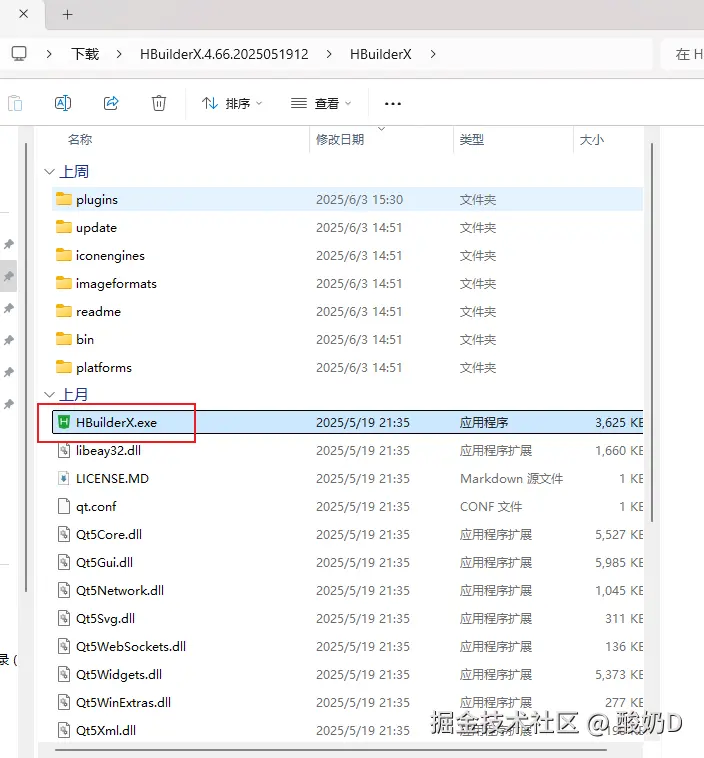Click the This PC monitor icon in address bar
This screenshot has height=758, width=704.
tap(19, 54)
